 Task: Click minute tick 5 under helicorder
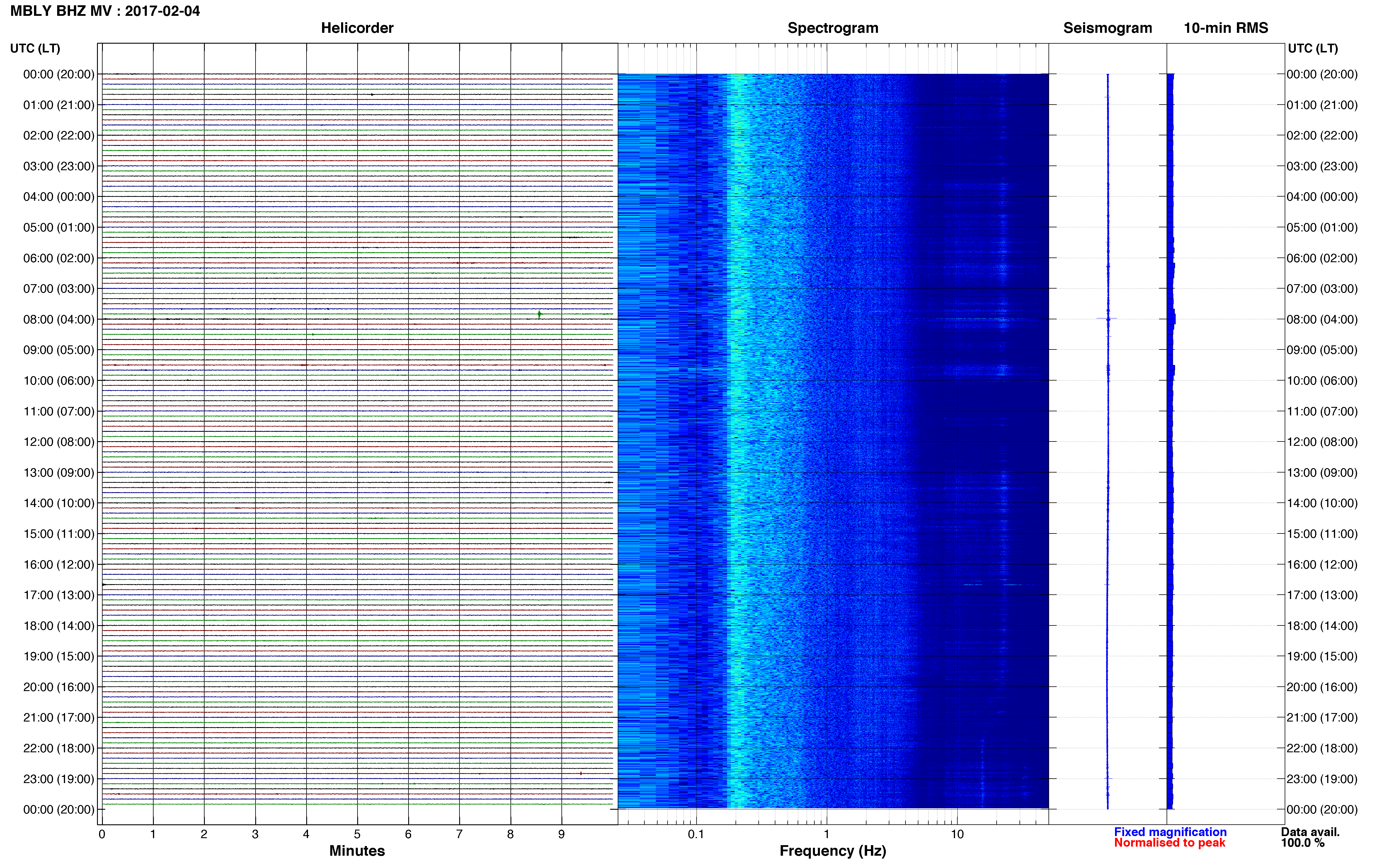(x=357, y=834)
